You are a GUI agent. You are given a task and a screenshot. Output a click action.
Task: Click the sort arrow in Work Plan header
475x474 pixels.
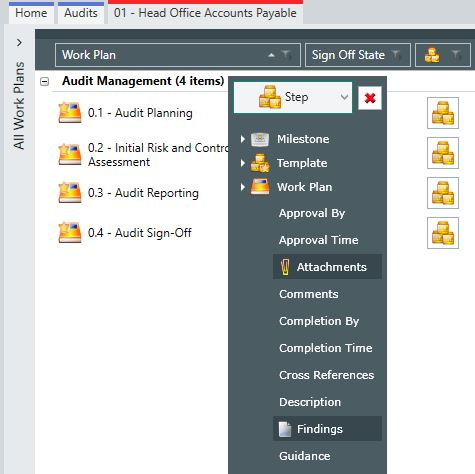pos(271,55)
